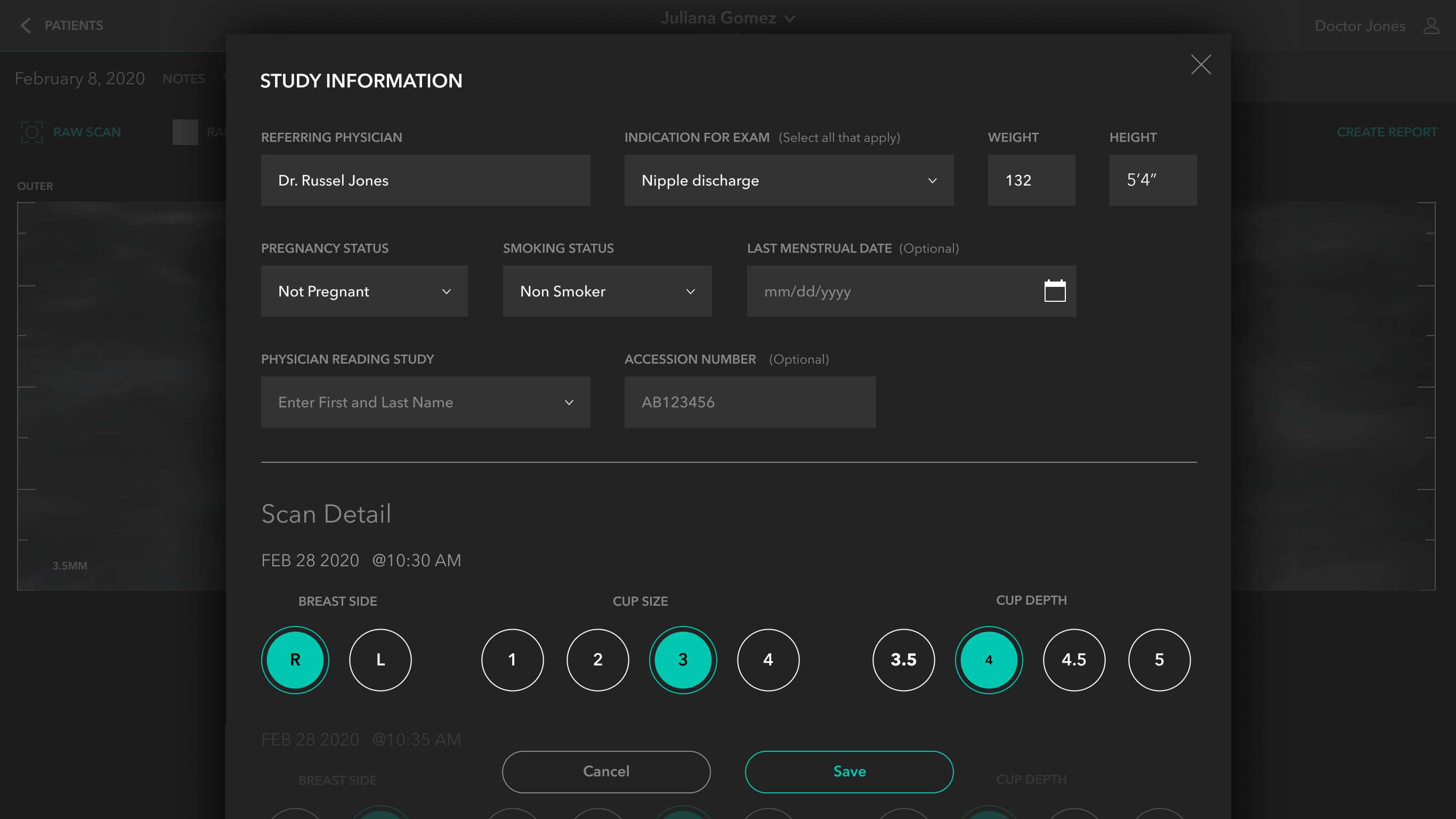Select Right breast side
The image size is (1456, 819).
[x=295, y=660]
